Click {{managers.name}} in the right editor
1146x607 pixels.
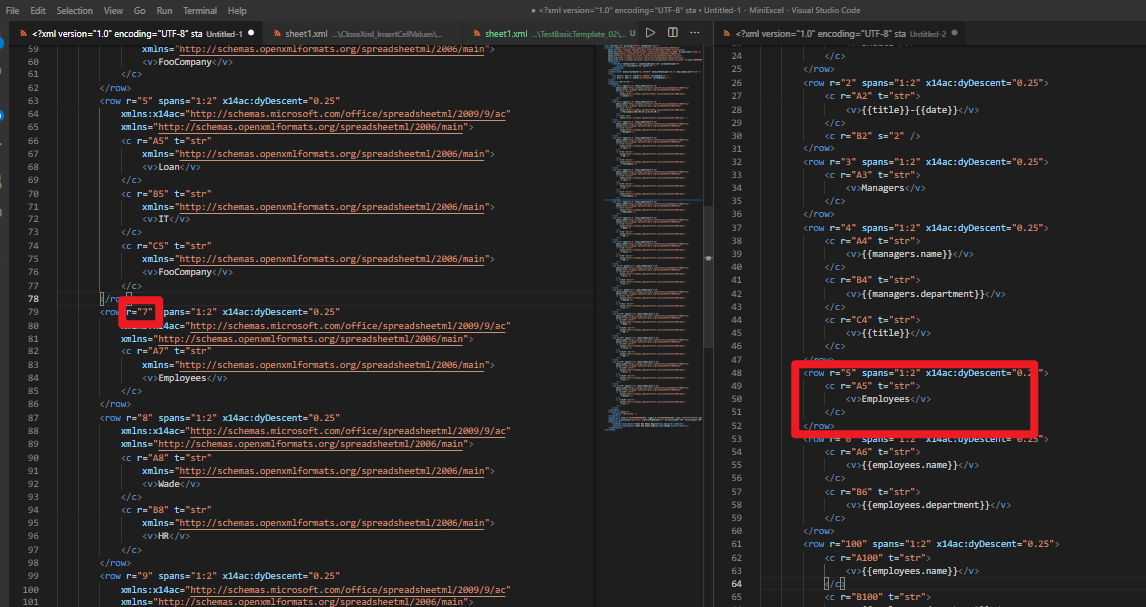click(x=906, y=253)
